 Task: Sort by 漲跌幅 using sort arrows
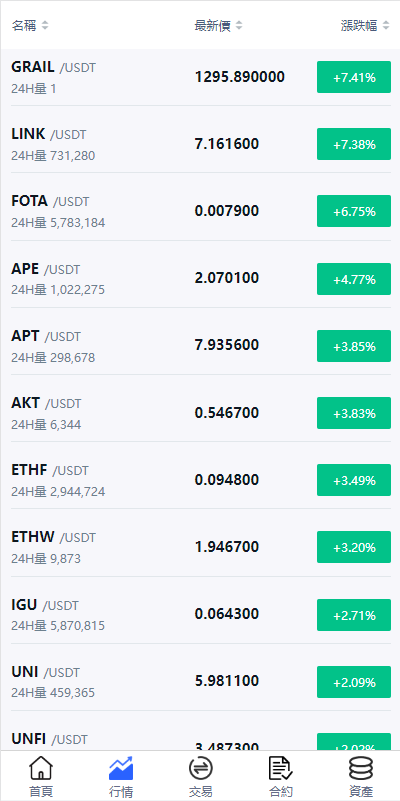(386, 26)
